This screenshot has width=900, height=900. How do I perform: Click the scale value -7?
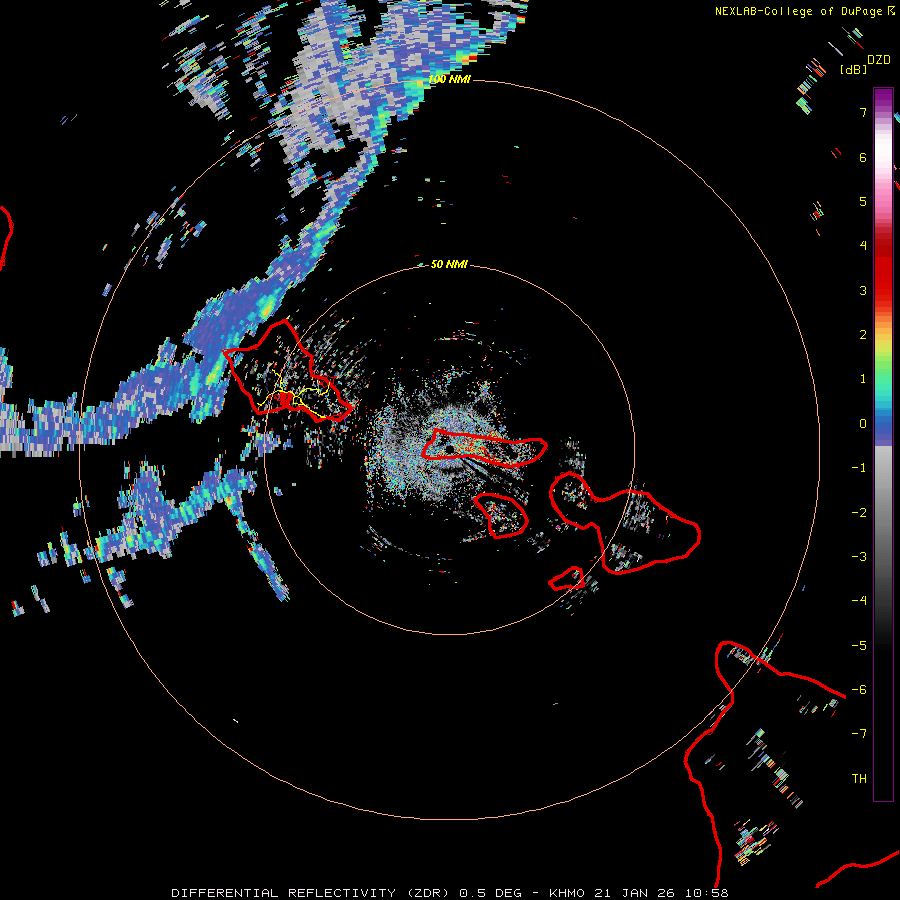859,734
